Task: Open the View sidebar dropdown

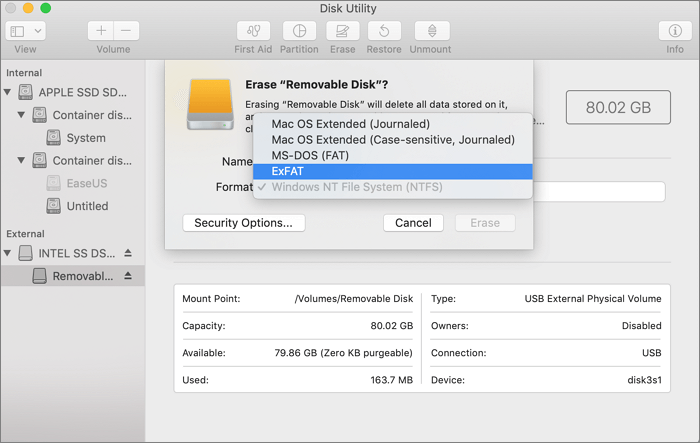Action: click(25, 31)
